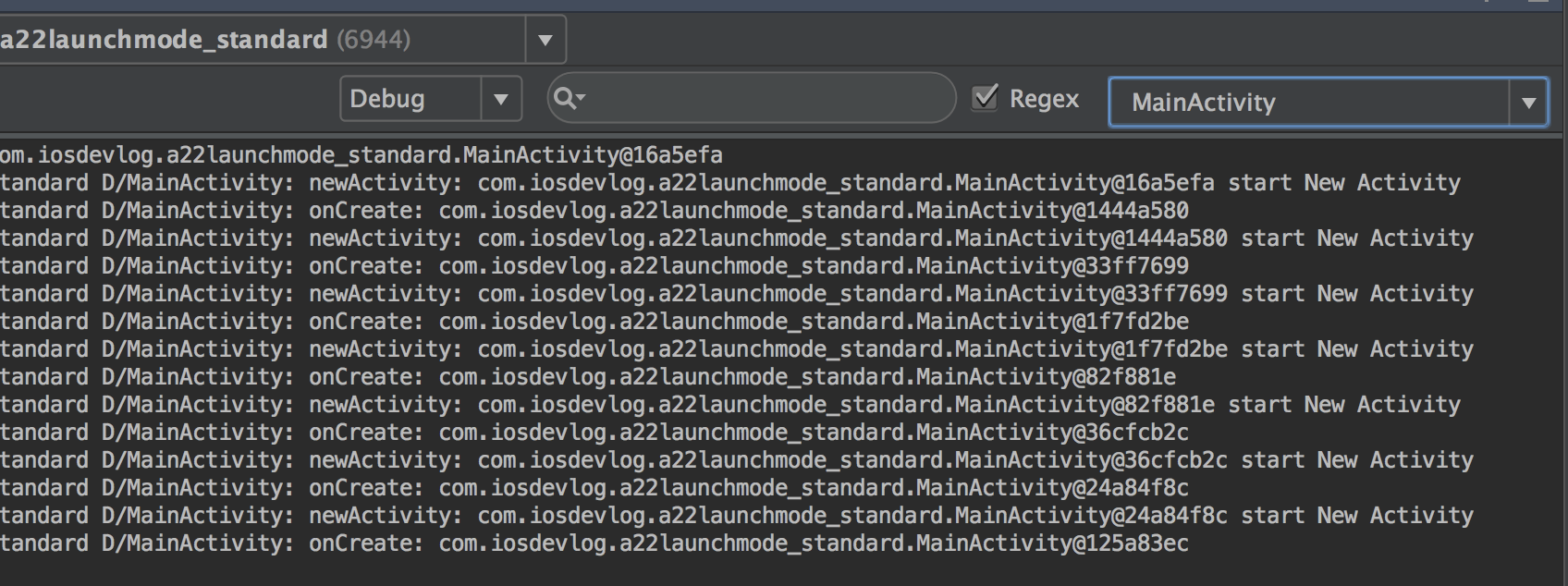Select the onCreate log line for MainActivity@33ff7699

coord(594,265)
